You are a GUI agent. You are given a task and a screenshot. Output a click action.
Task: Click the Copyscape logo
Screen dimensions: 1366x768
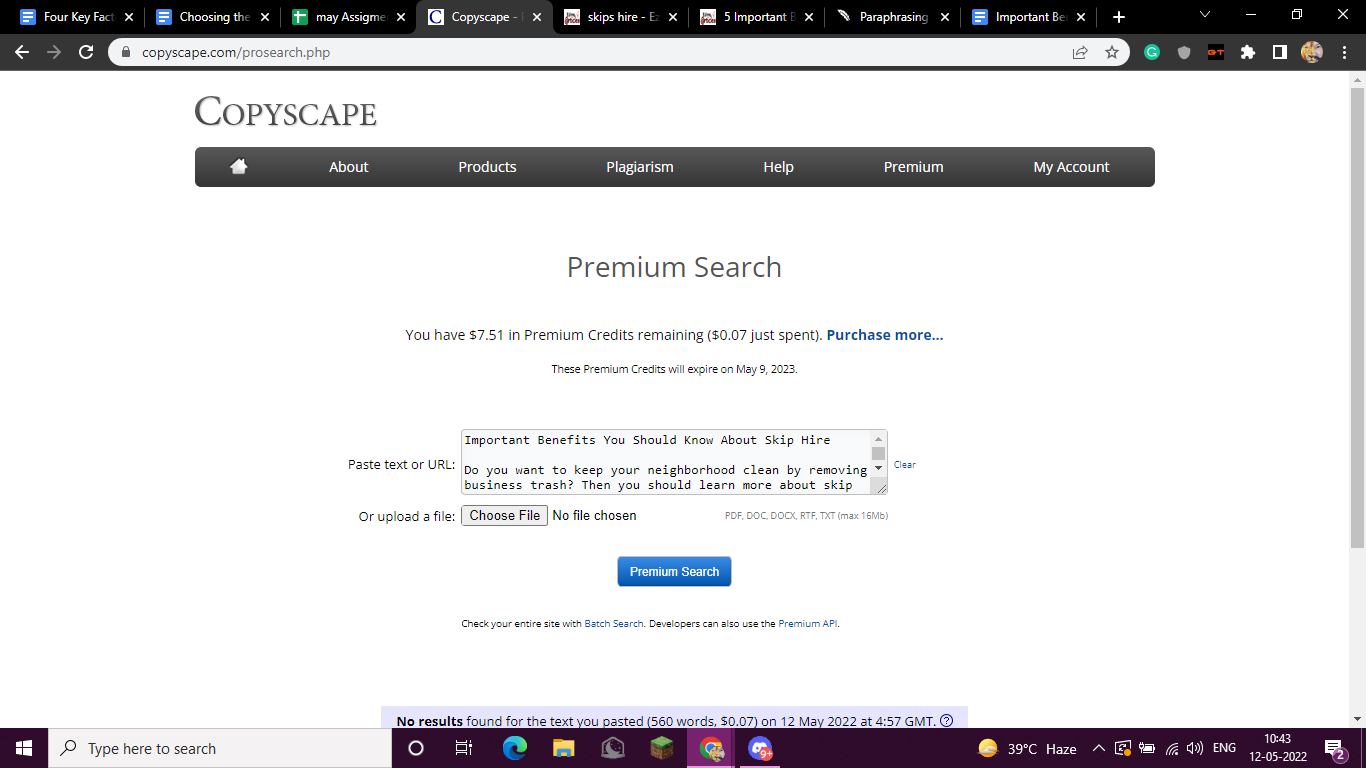(x=286, y=112)
